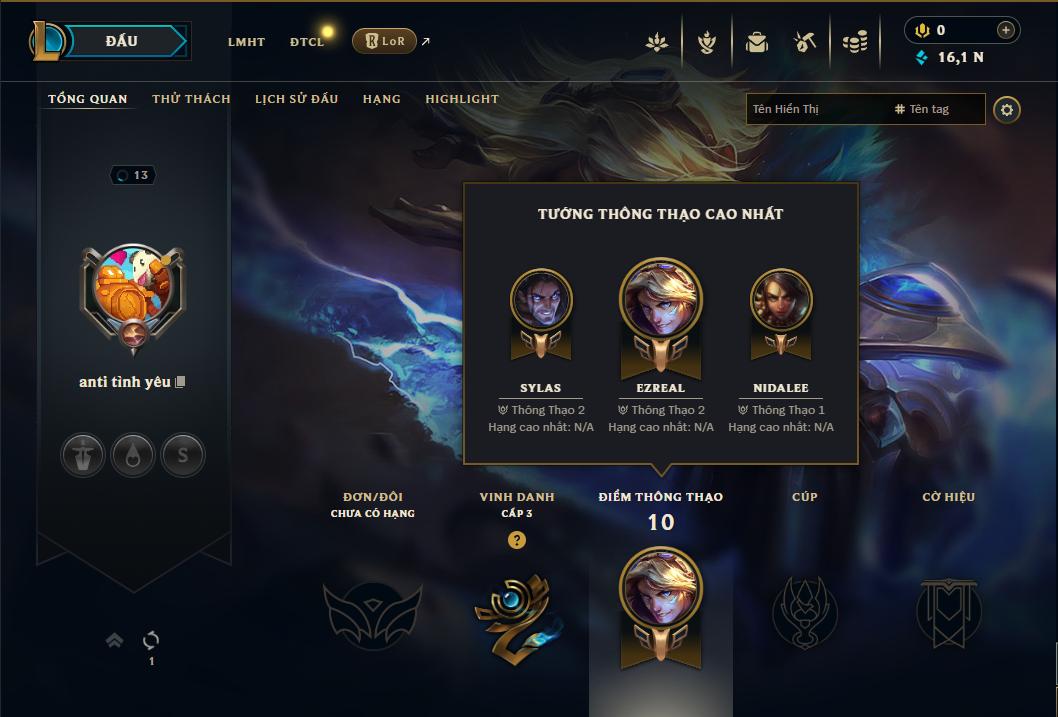Open the Champion Mastery crest icon in the top bar

(x=706, y=42)
